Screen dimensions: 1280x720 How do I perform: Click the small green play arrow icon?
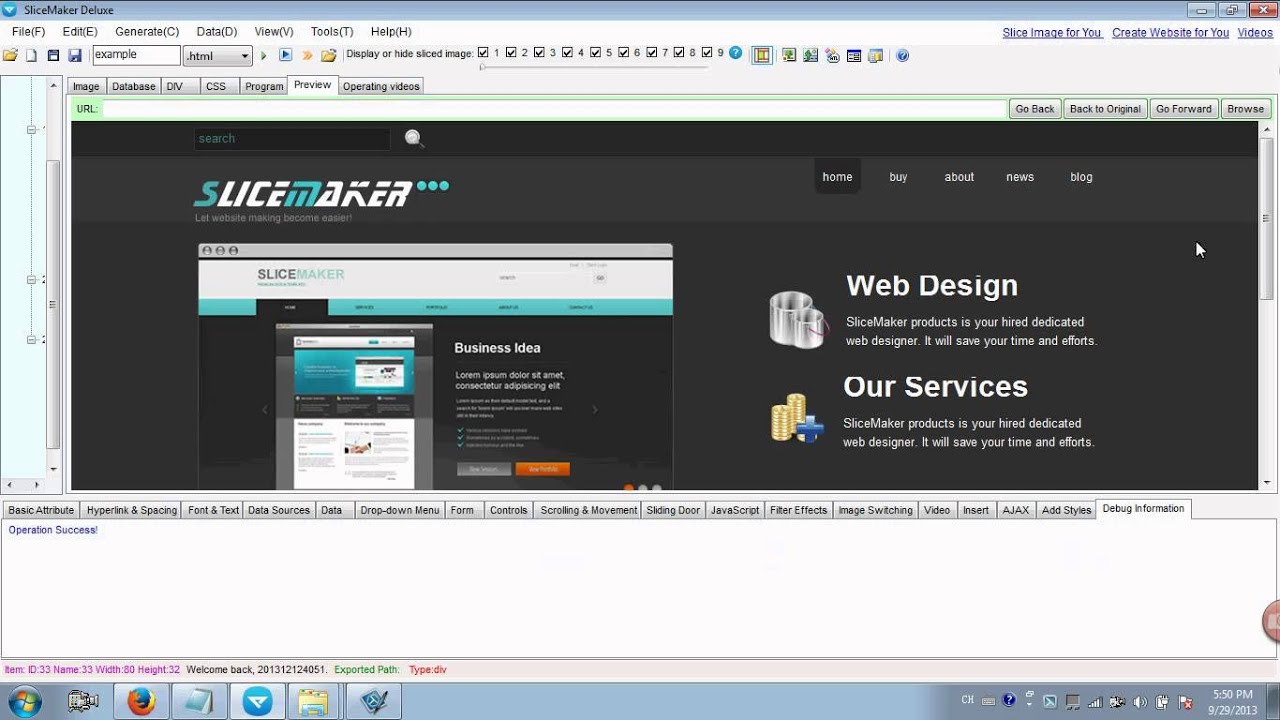point(264,56)
